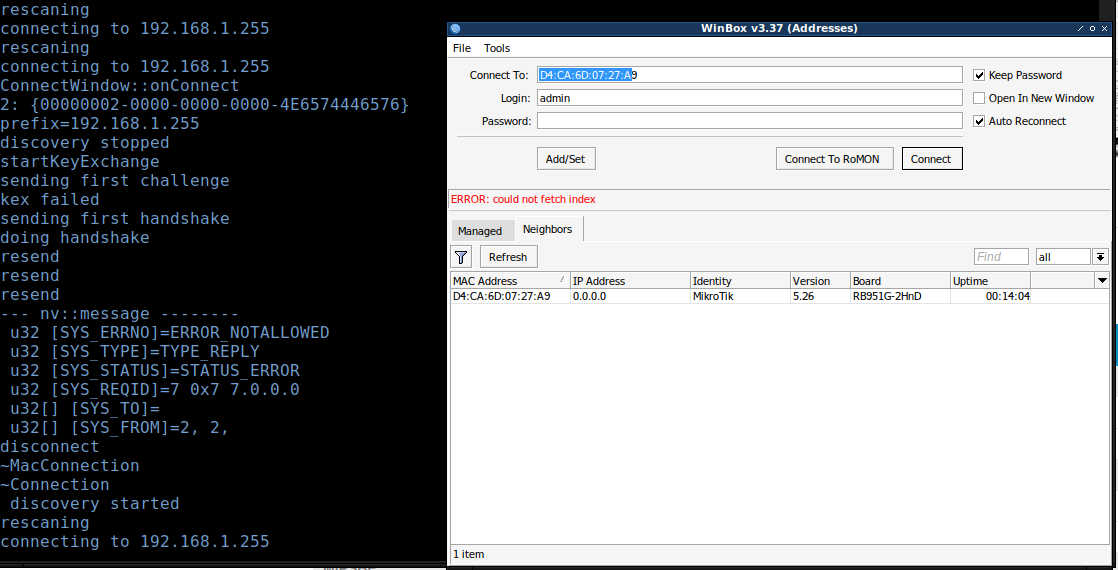Viewport: 1118px width, 570px height.
Task: Toggle the Keep Password checkbox
Action: (979, 75)
